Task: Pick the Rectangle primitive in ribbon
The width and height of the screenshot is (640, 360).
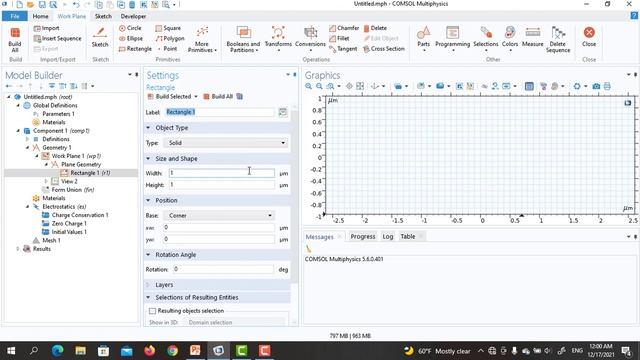Action: (135, 49)
